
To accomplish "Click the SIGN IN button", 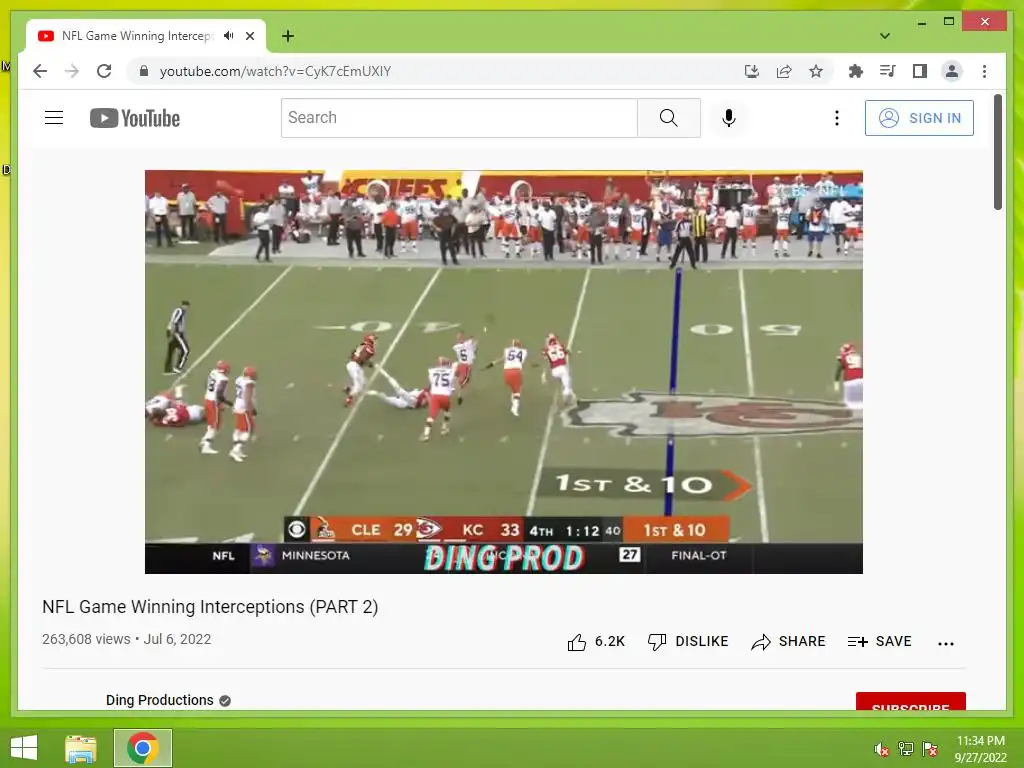I will tap(919, 118).
